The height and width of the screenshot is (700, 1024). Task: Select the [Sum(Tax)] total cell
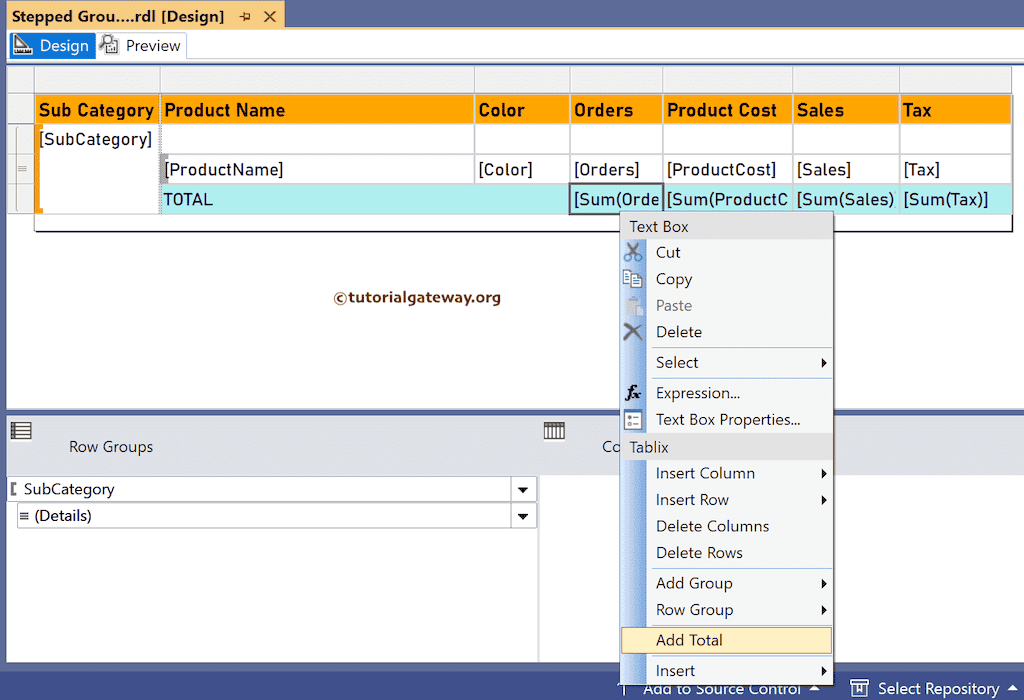pos(955,199)
